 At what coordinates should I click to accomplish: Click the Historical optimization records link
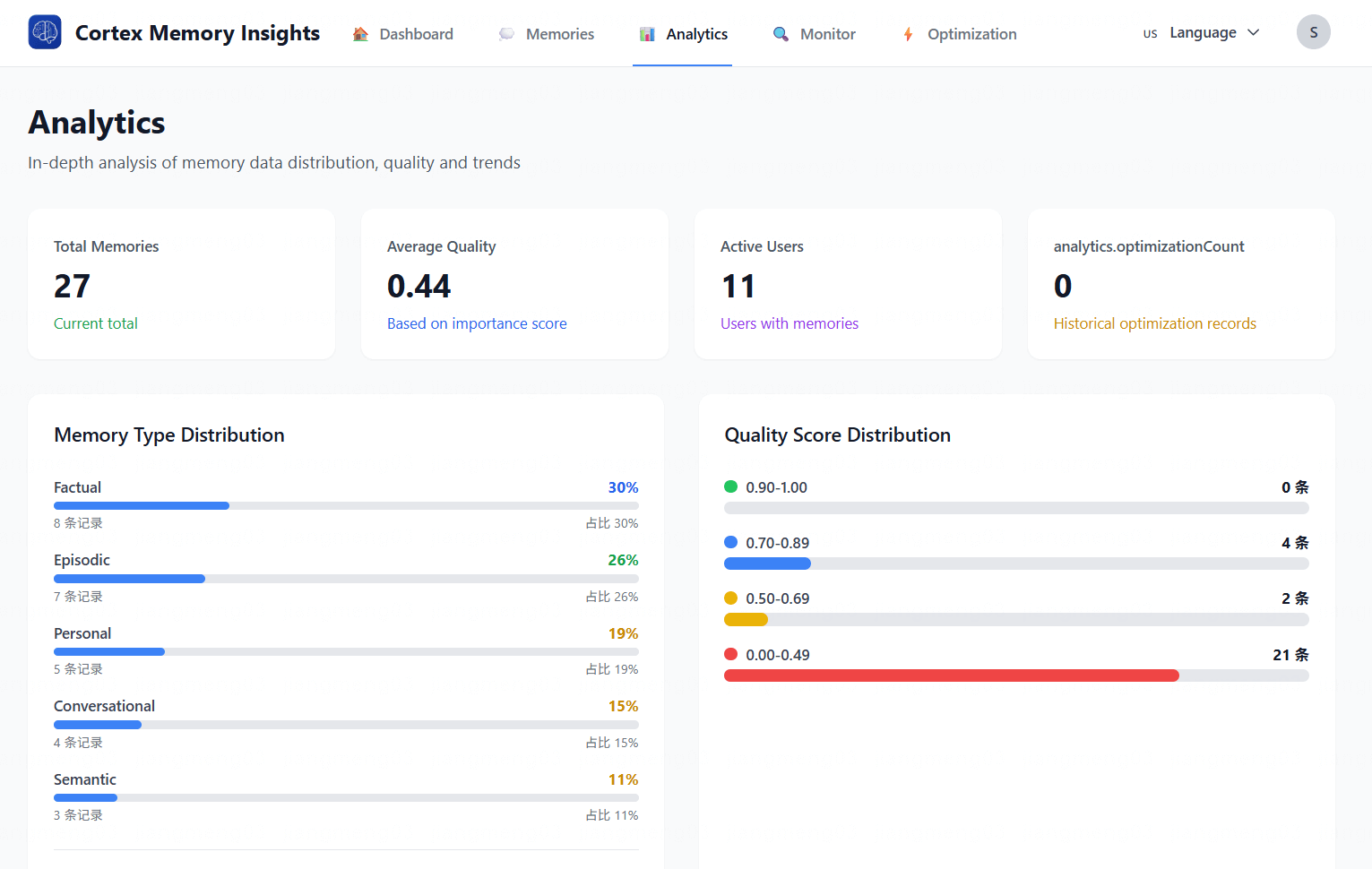1154,323
